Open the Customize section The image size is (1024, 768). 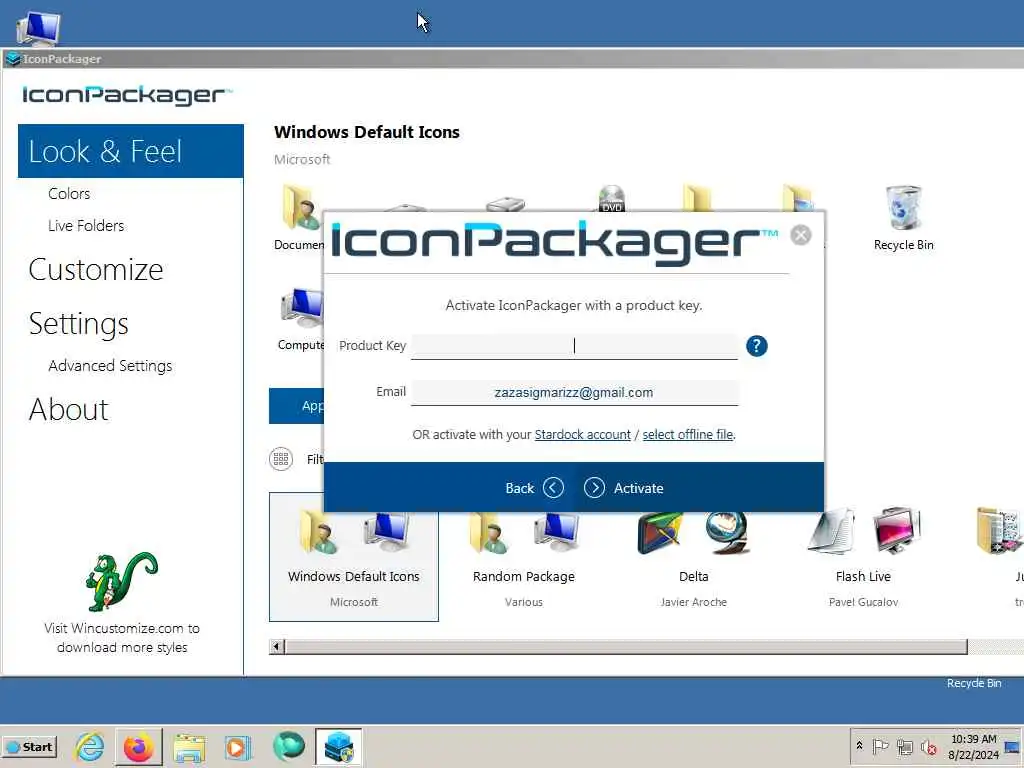click(x=96, y=270)
